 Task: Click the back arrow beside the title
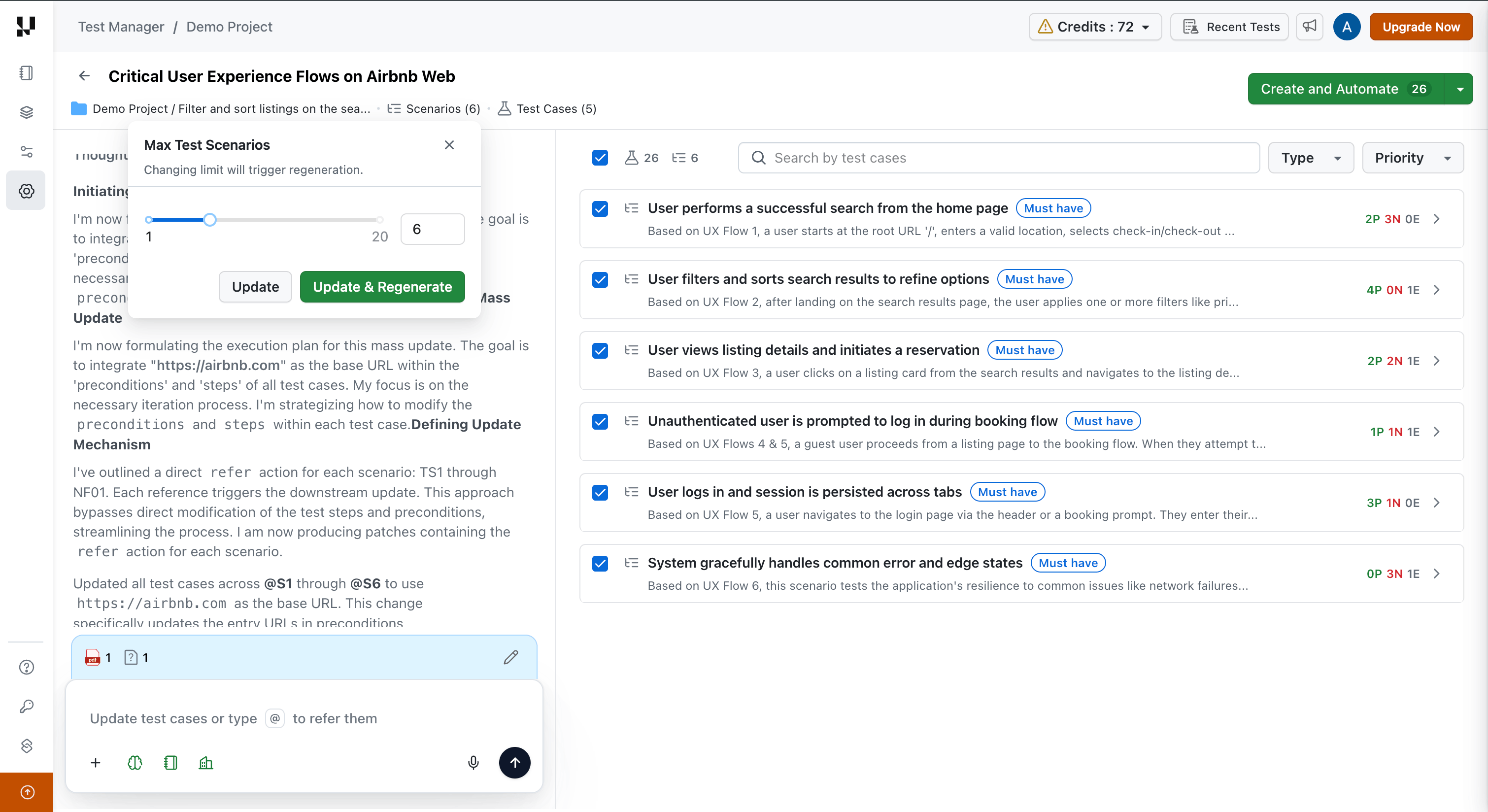[x=84, y=76]
